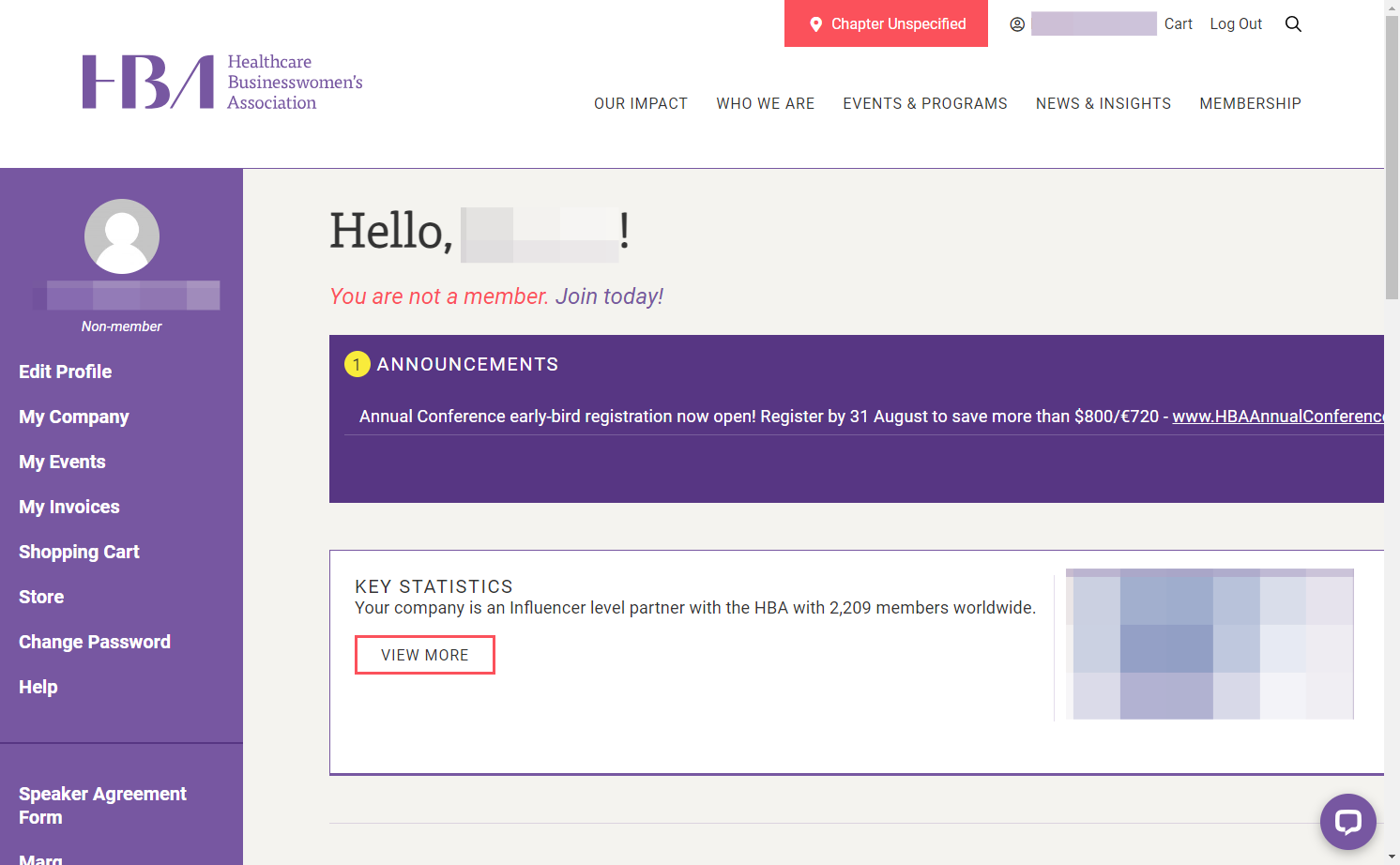Open My Events page
This screenshot has height=865, width=1400.
62,462
